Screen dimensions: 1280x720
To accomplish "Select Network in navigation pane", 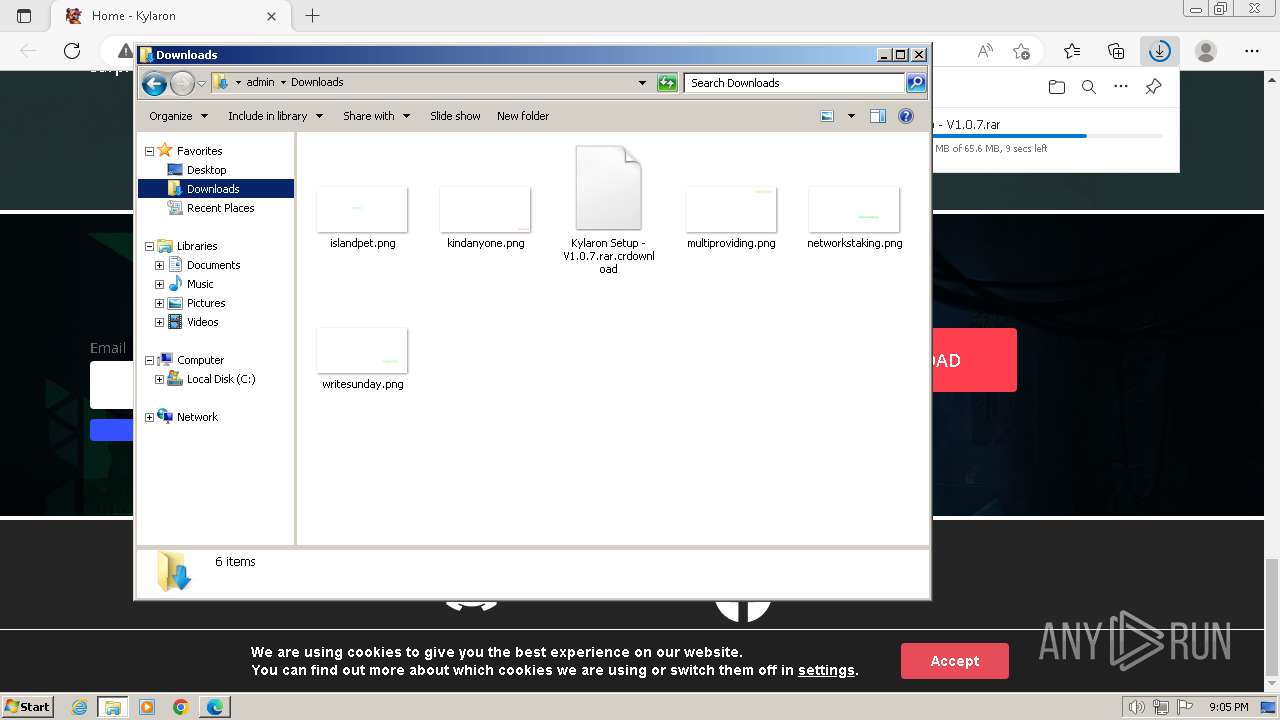I will click(197, 417).
